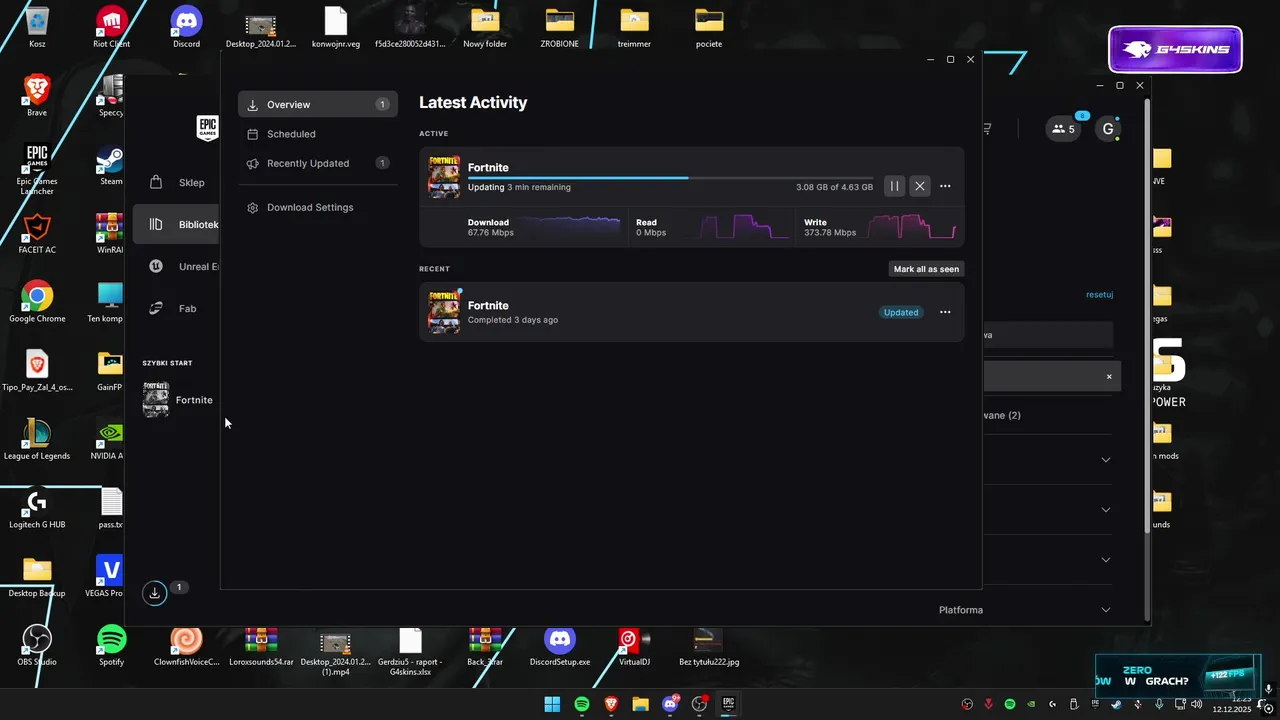Open more options for updating Fortnite
Image resolution: width=1280 pixels, height=720 pixels.
coord(945,186)
